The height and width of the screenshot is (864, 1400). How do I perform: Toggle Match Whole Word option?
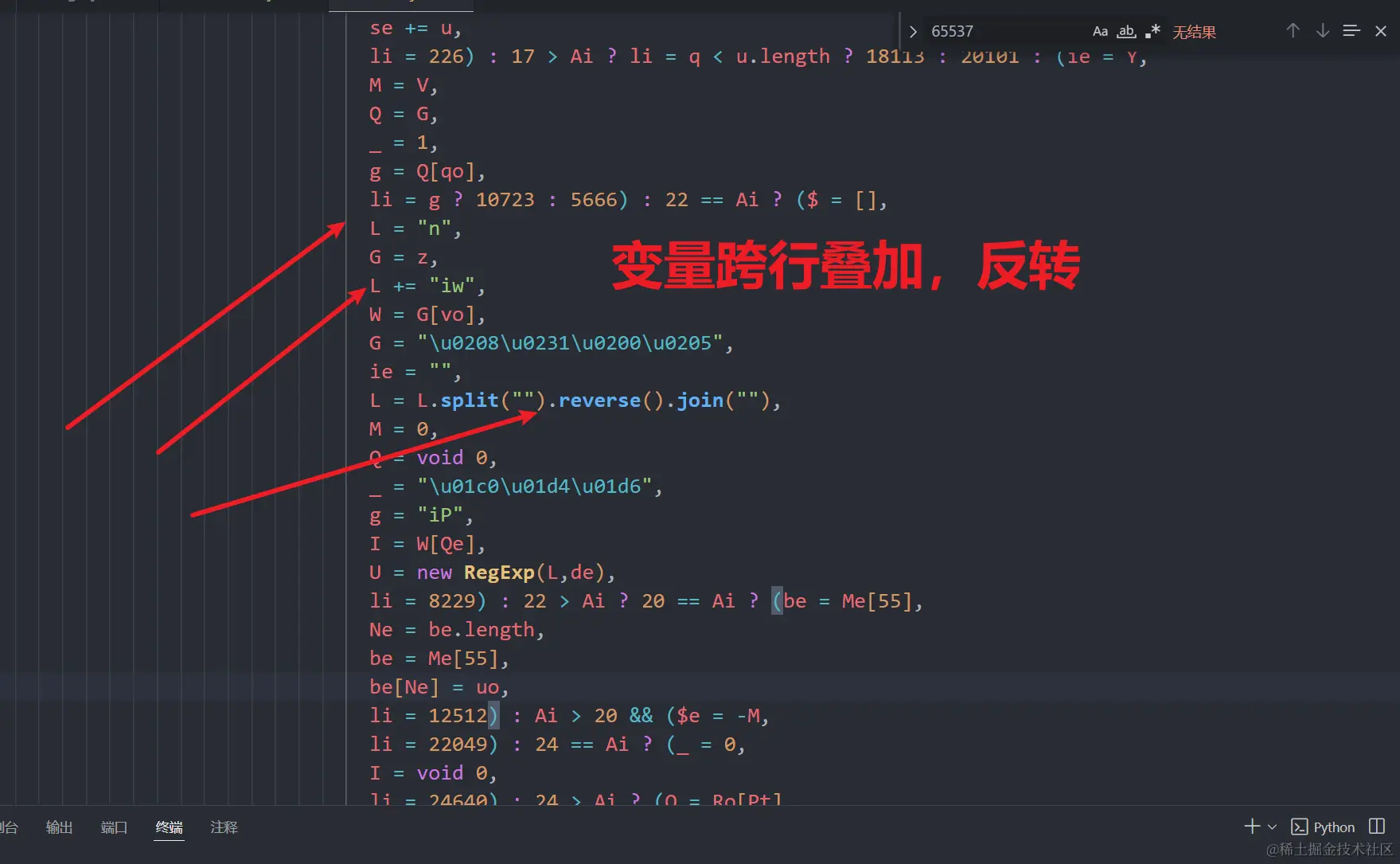(1126, 32)
